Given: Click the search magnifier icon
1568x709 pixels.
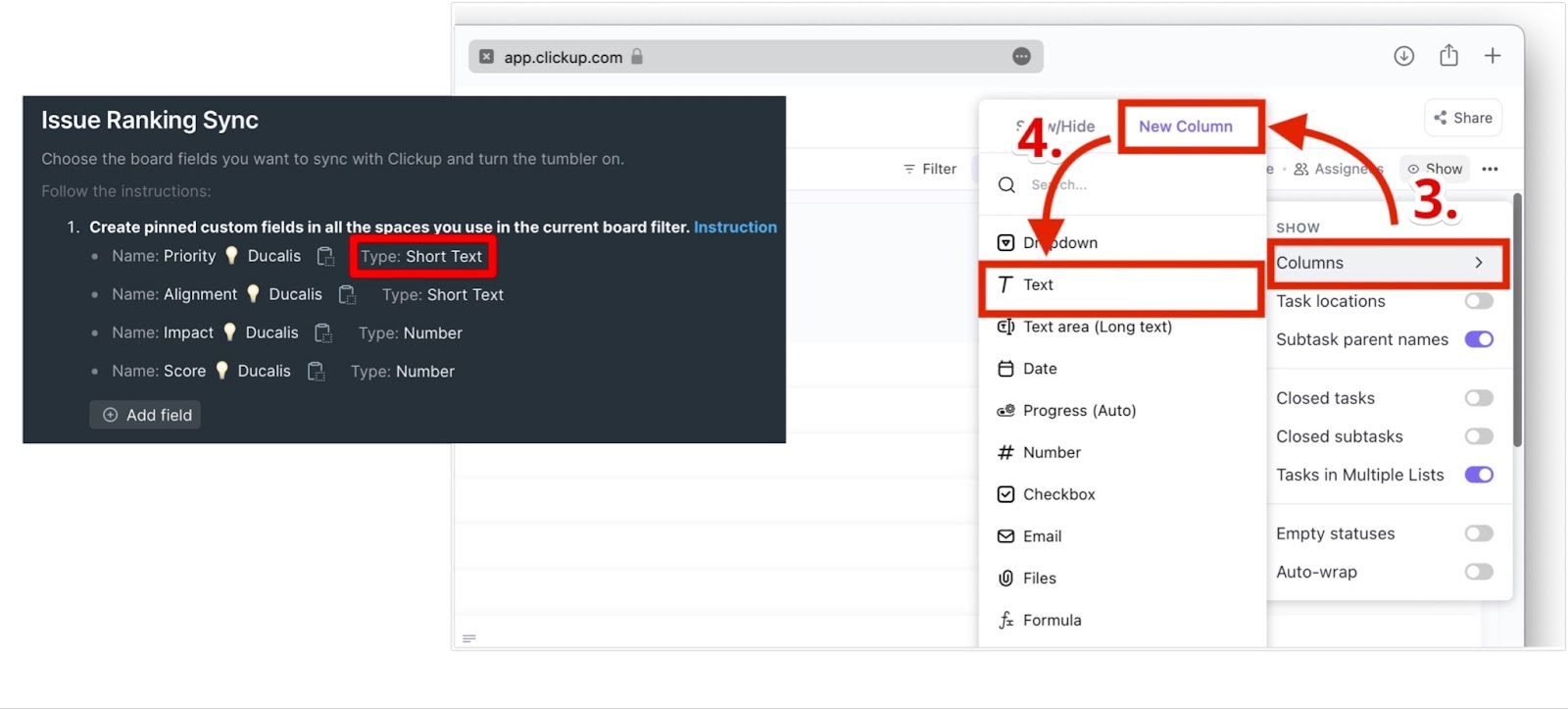Looking at the screenshot, I should pos(1006,184).
